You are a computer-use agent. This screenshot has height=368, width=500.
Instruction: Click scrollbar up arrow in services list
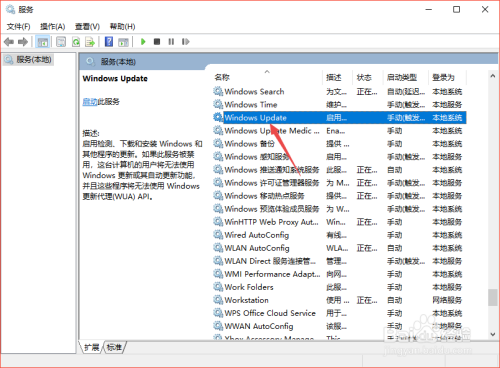click(x=493, y=76)
